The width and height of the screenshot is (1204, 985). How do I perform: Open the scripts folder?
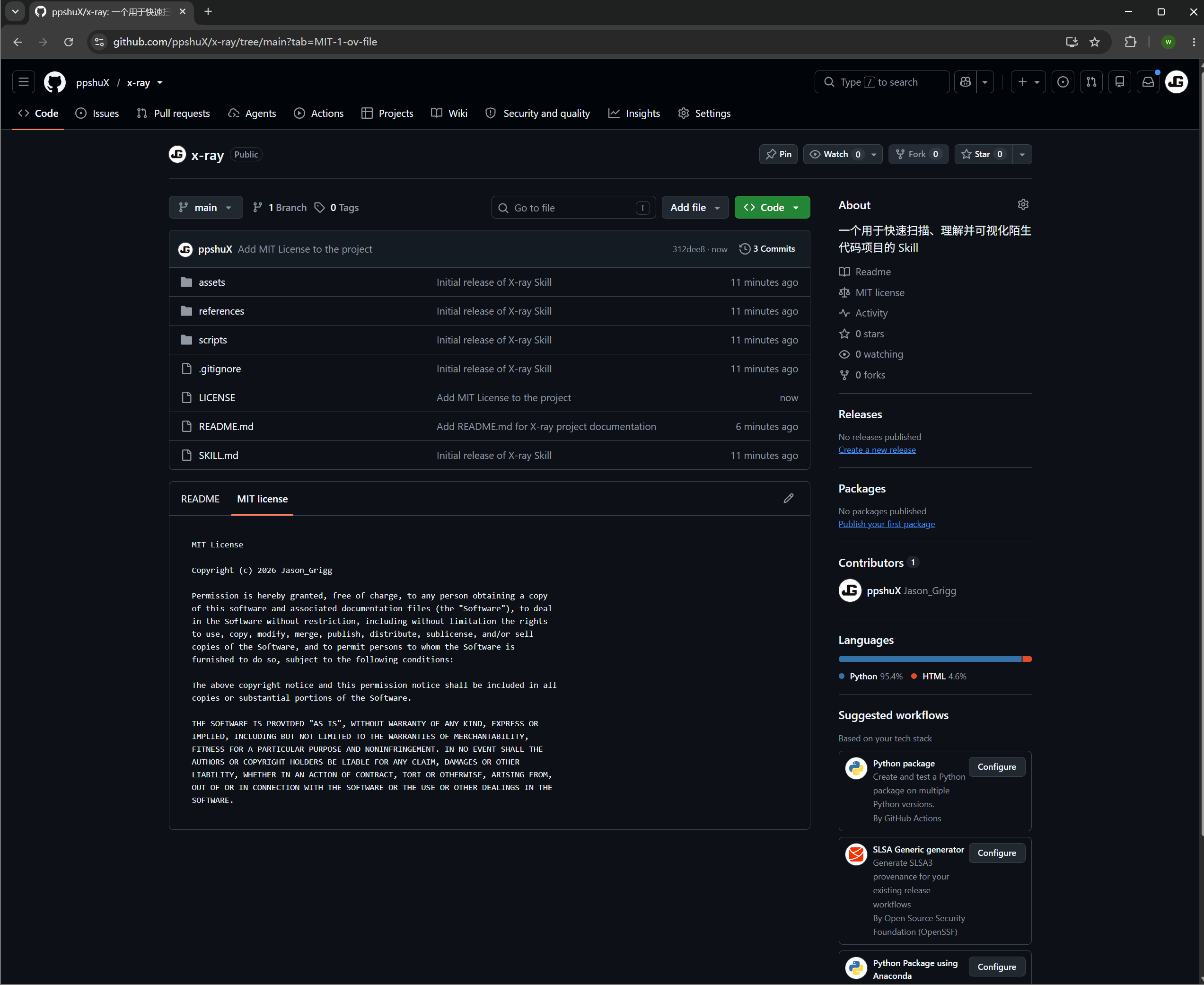click(x=213, y=341)
